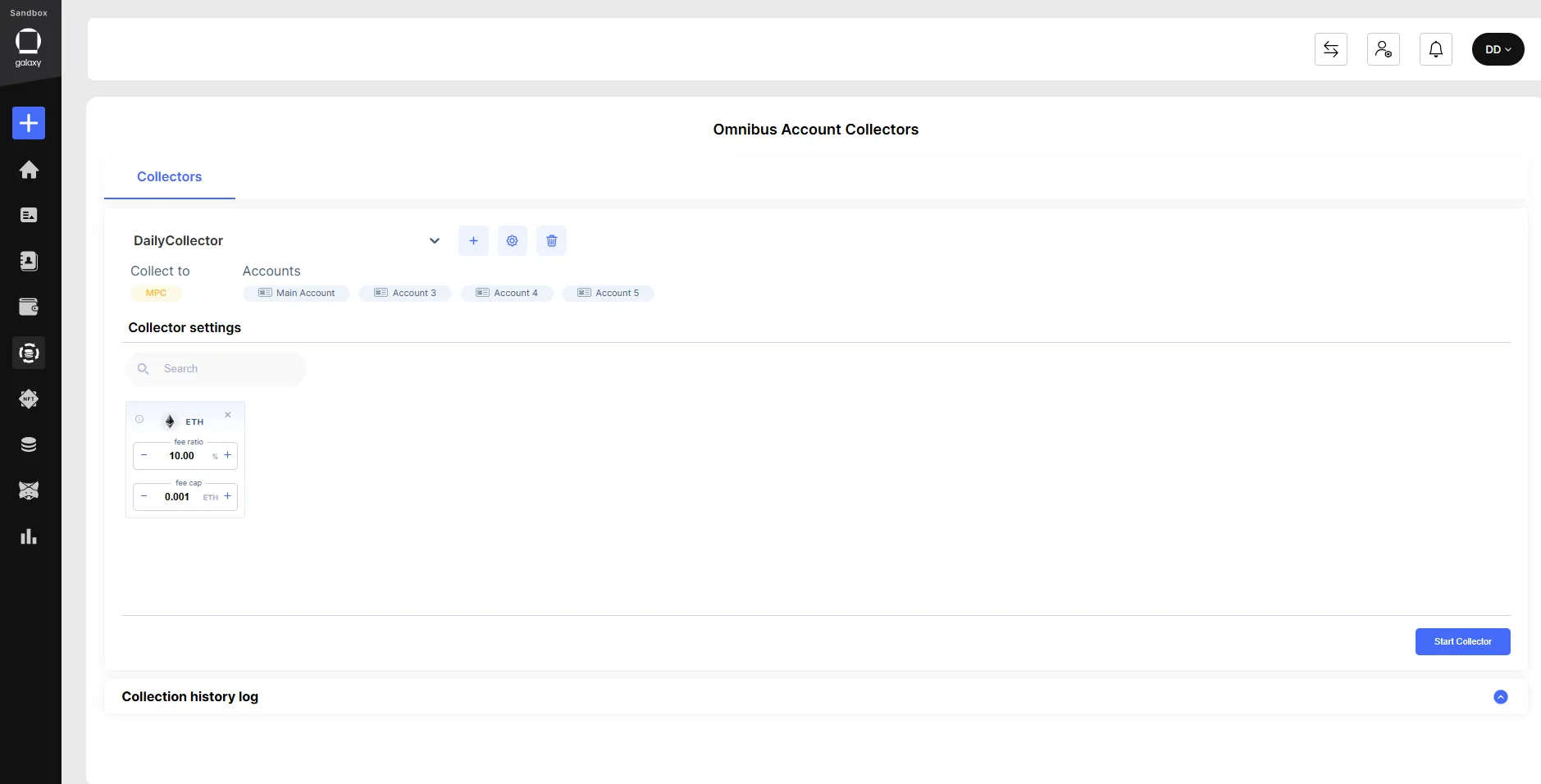Image resolution: width=1541 pixels, height=784 pixels.
Task: Open the bar chart analytics sidebar icon
Action: [x=29, y=536]
